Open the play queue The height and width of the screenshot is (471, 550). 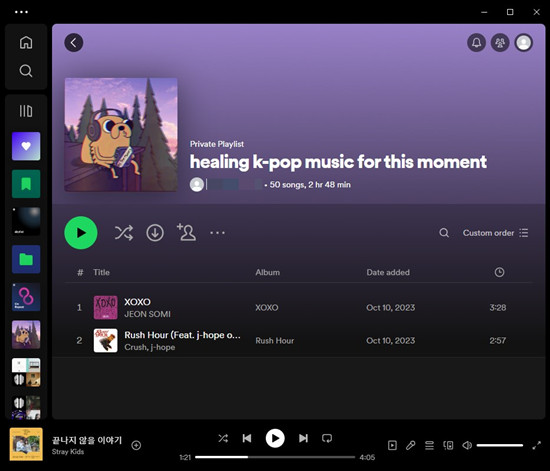(429, 445)
